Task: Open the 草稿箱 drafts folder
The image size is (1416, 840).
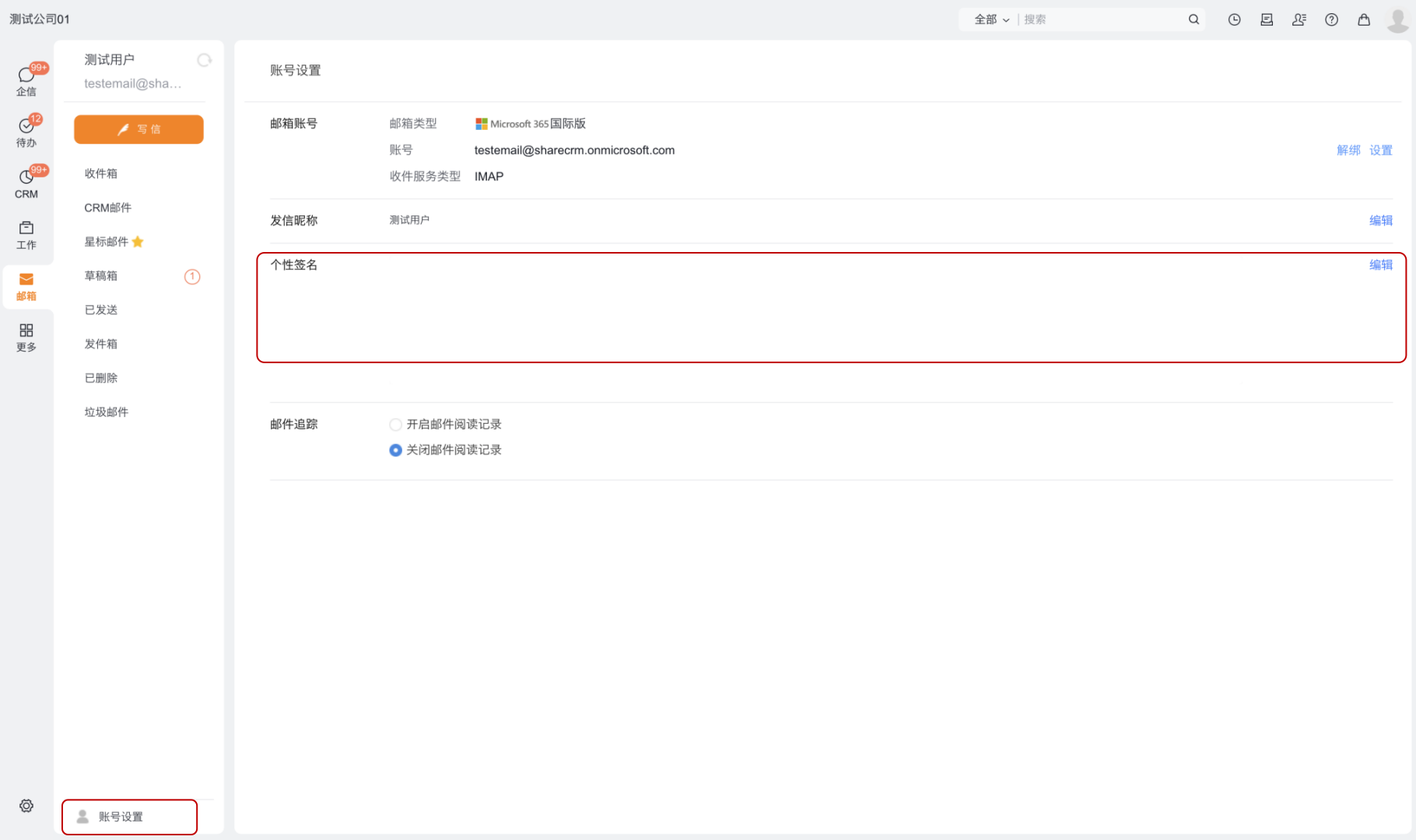Action: point(101,276)
